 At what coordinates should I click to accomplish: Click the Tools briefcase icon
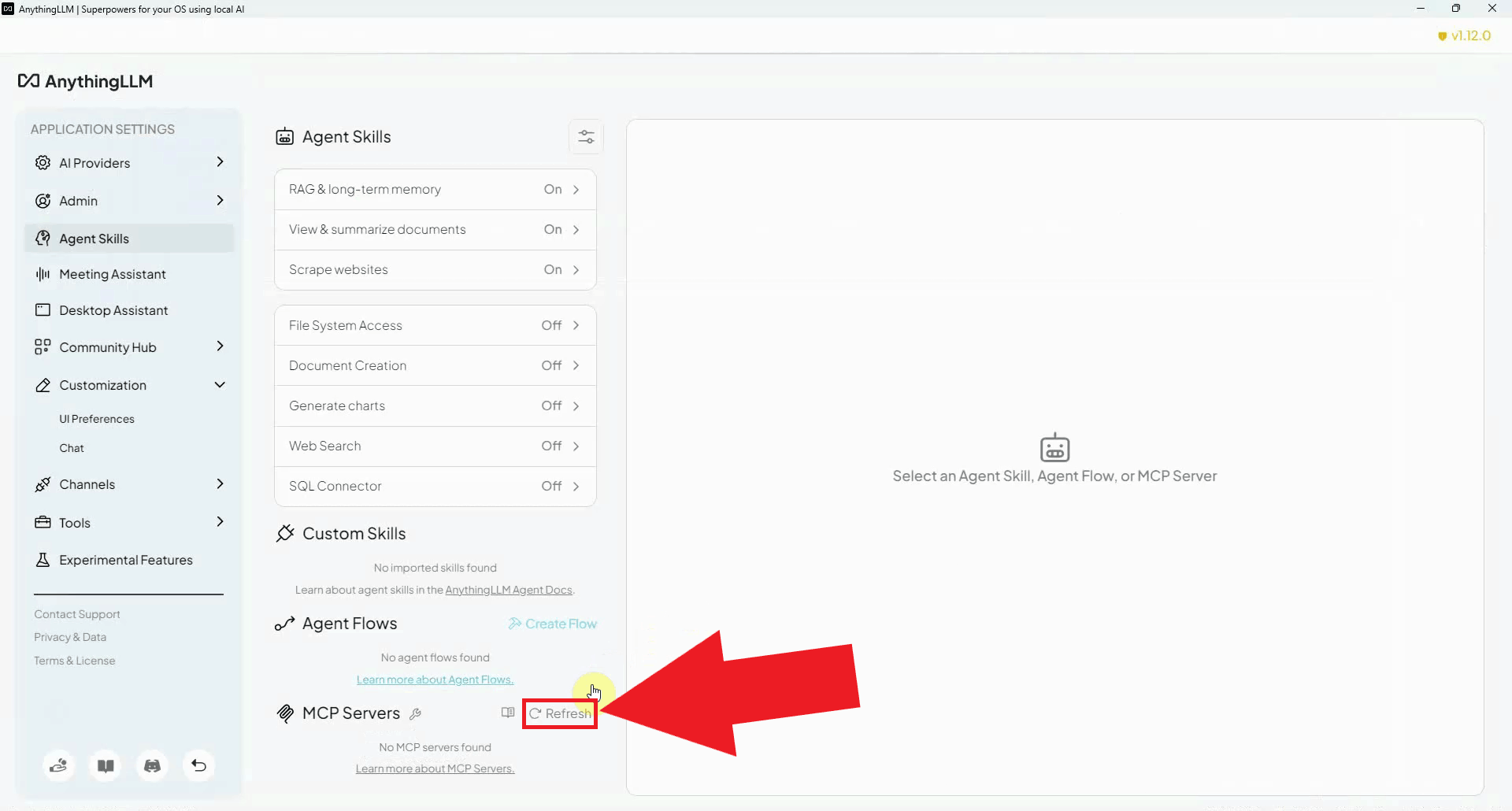(x=43, y=523)
